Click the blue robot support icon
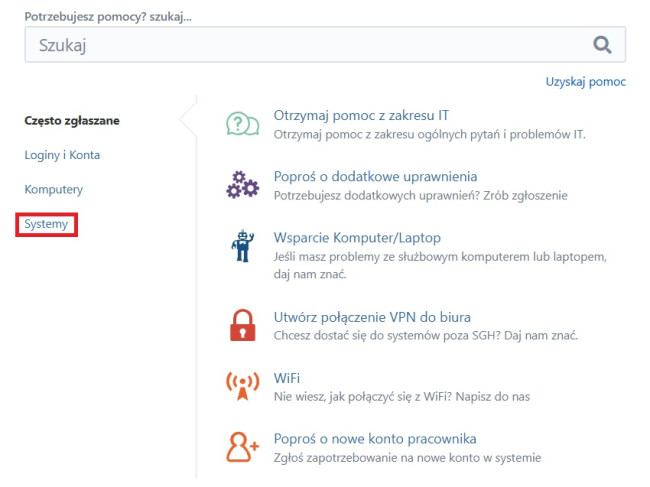Screen dimensions: 650x487 pos(241,246)
